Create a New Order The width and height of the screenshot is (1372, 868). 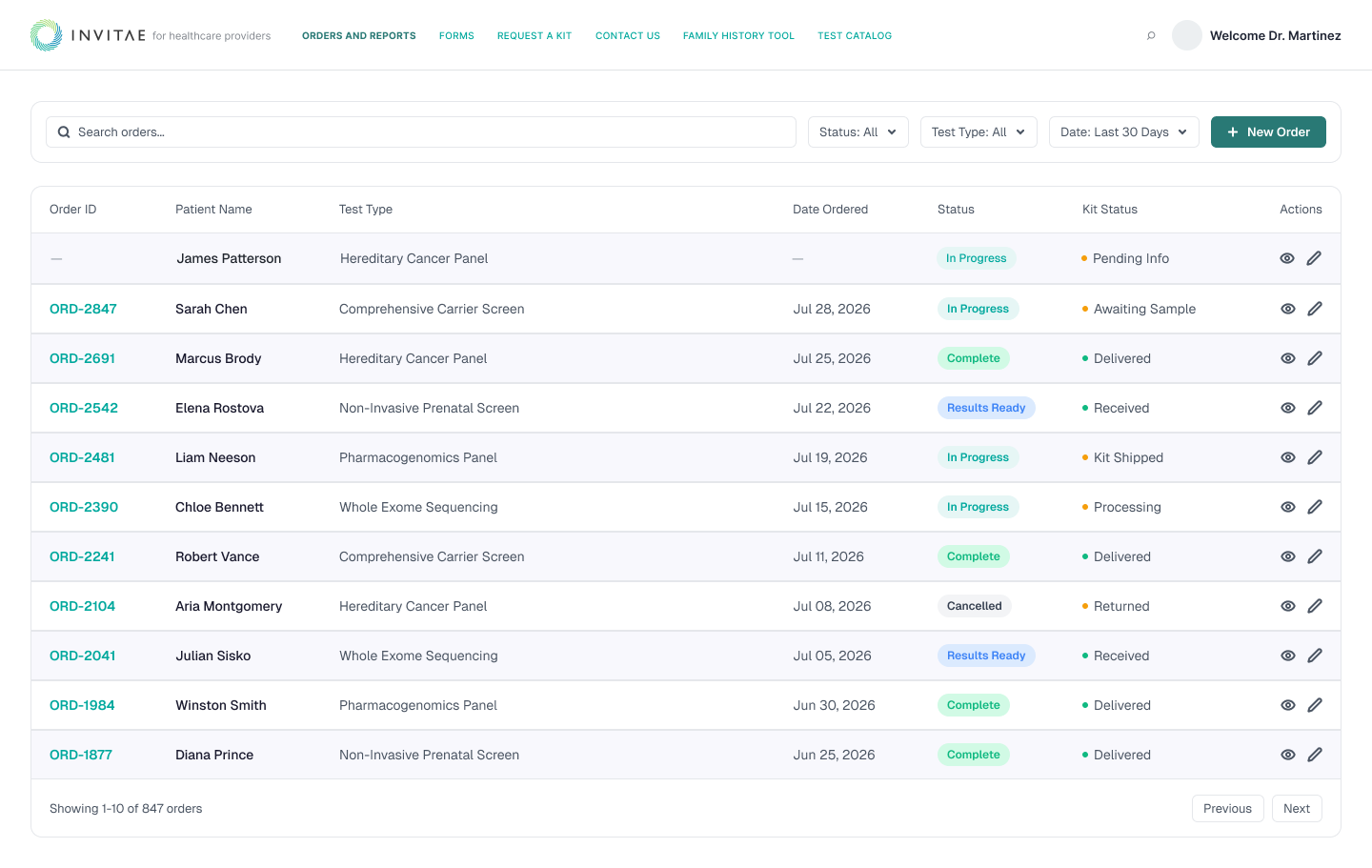[x=1268, y=132]
